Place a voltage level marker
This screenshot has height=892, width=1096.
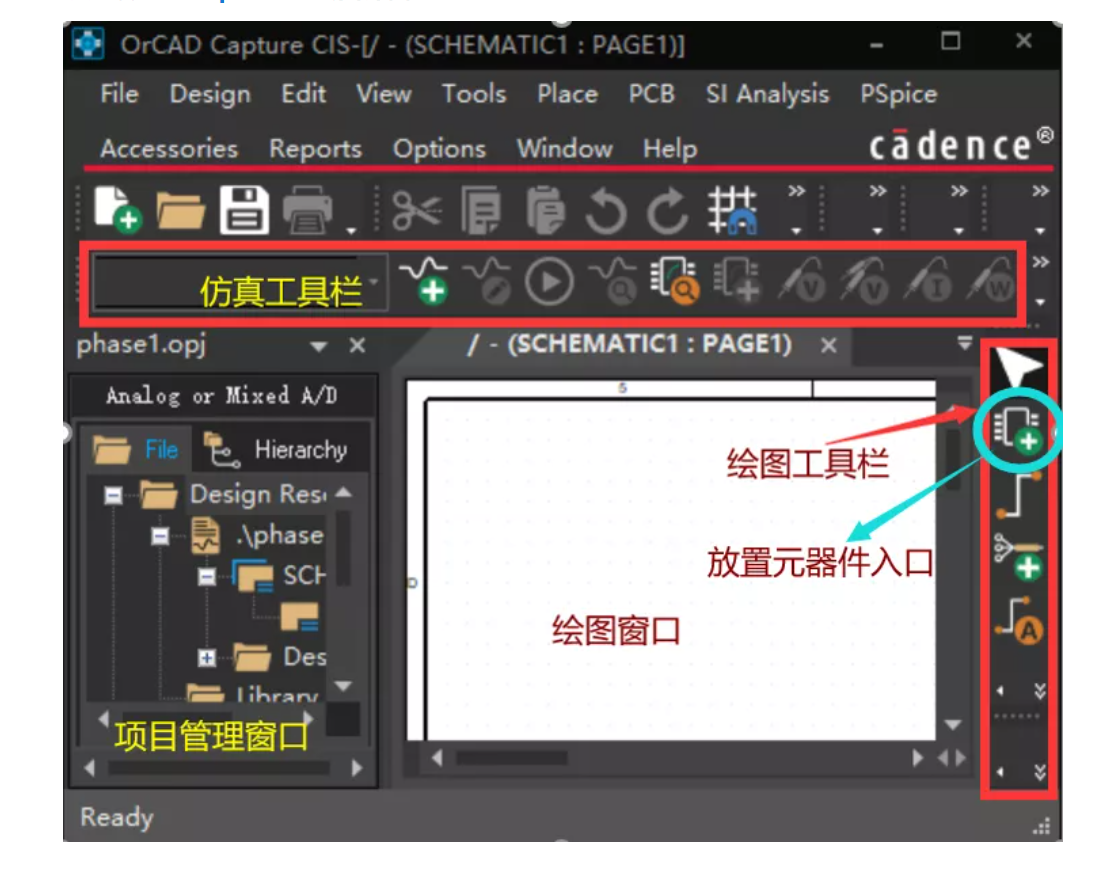pyautogui.click(x=802, y=281)
